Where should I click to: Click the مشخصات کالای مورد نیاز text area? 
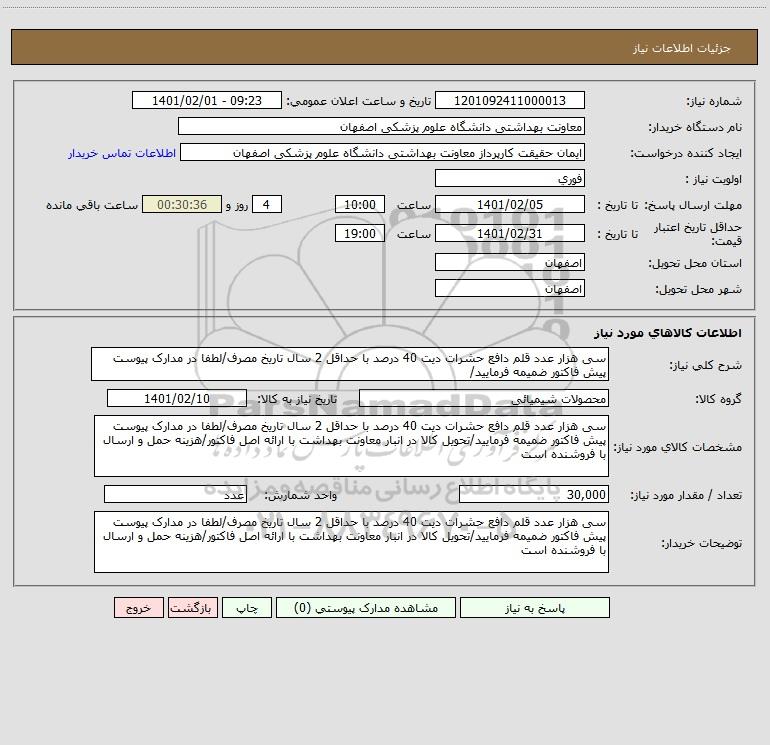[x=351, y=446]
